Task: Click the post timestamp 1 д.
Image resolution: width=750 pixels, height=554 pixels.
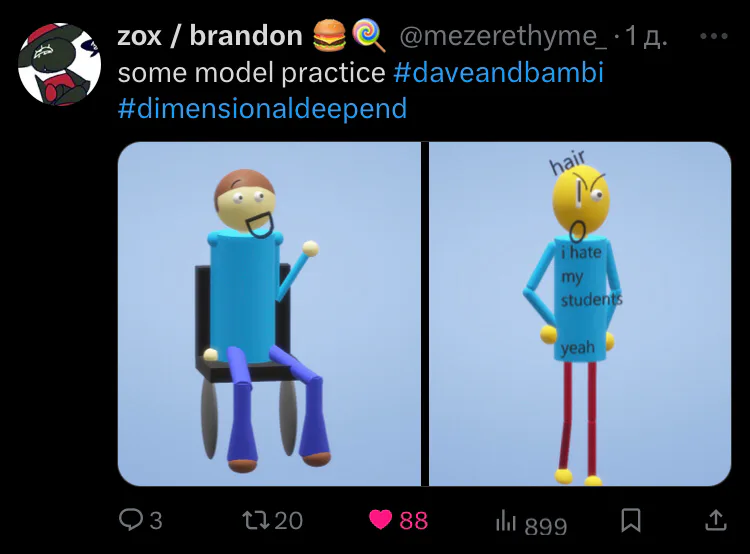Action: point(645,36)
